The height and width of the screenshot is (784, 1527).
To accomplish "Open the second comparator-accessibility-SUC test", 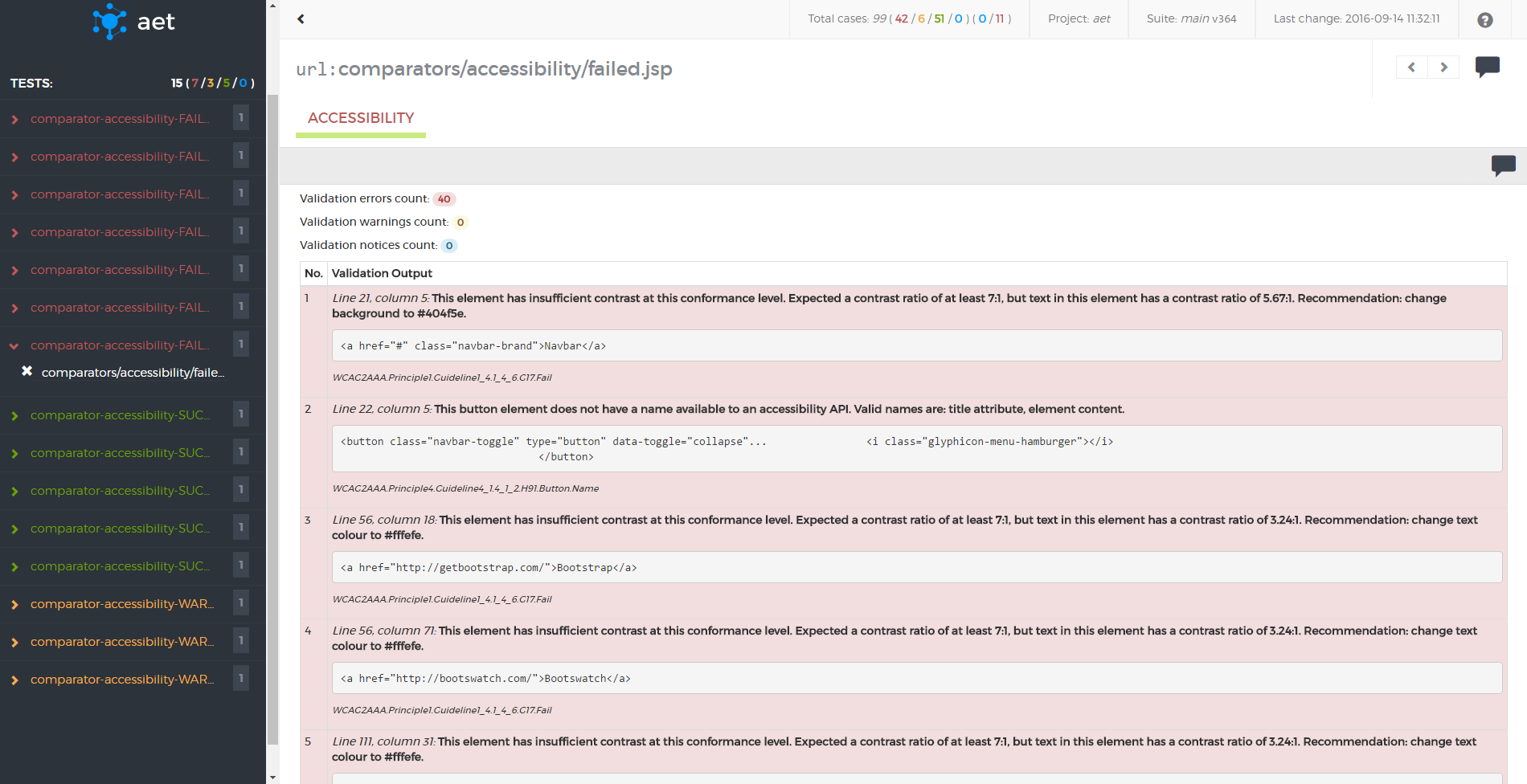I will click(x=120, y=453).
